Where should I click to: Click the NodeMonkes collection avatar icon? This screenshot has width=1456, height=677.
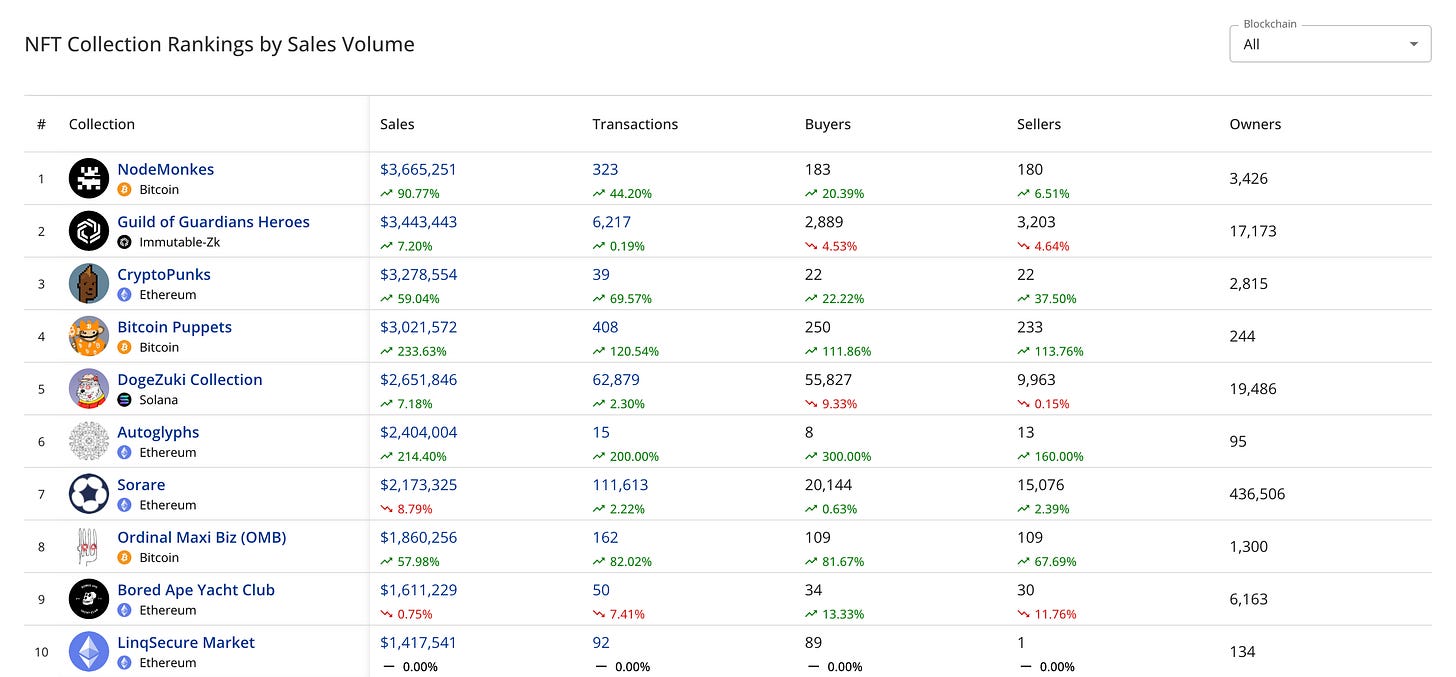click(x=89, y=179)
